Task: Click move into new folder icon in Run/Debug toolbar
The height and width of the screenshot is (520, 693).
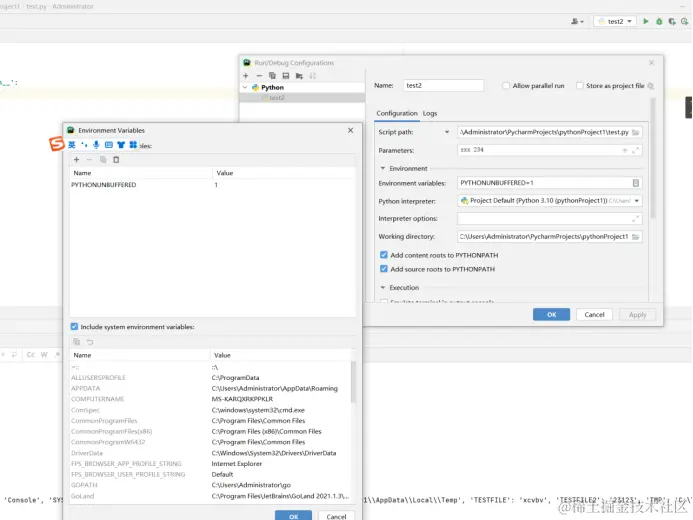Action: pos(299,76)
